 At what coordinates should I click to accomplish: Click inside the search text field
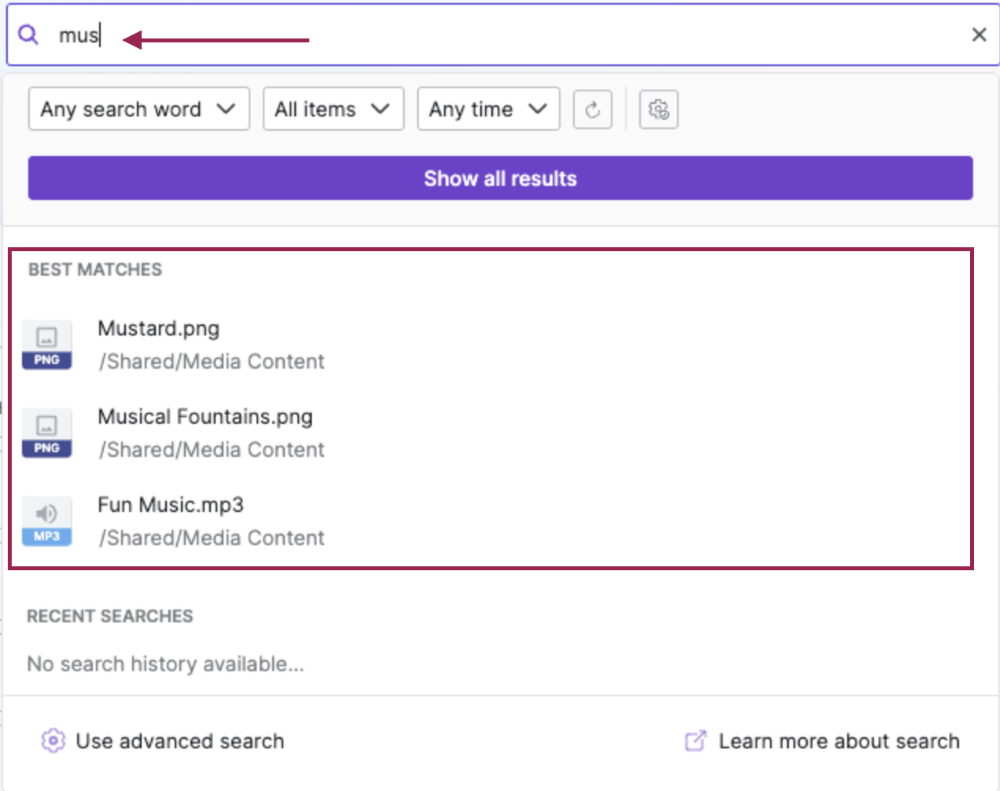tap(500, 36)
